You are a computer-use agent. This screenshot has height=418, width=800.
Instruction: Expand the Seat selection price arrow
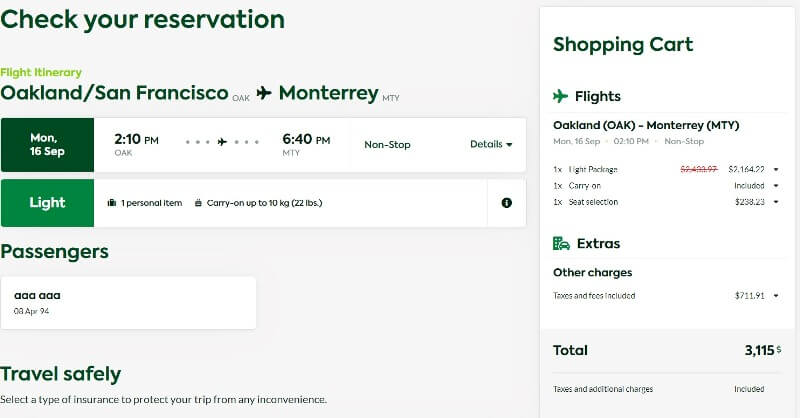point(776,202)
